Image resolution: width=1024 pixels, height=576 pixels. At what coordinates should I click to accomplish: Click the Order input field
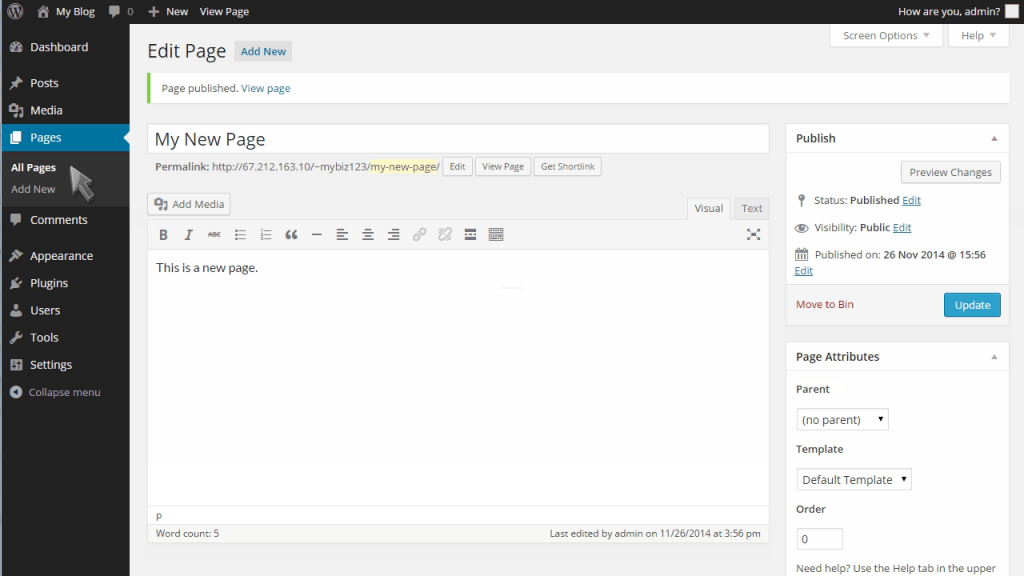(818, 538)
